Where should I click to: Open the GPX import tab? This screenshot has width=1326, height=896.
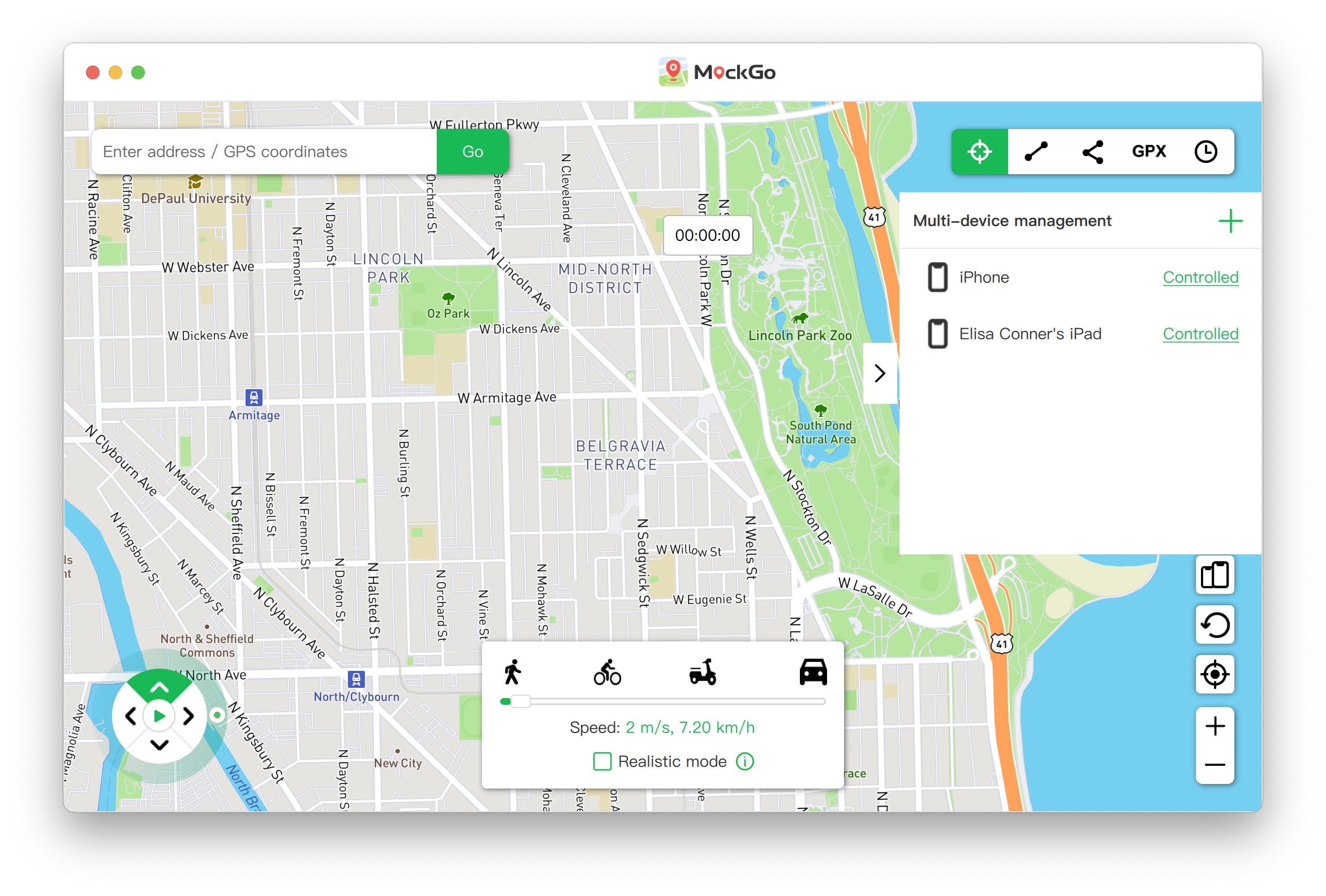click(1148, 151)
